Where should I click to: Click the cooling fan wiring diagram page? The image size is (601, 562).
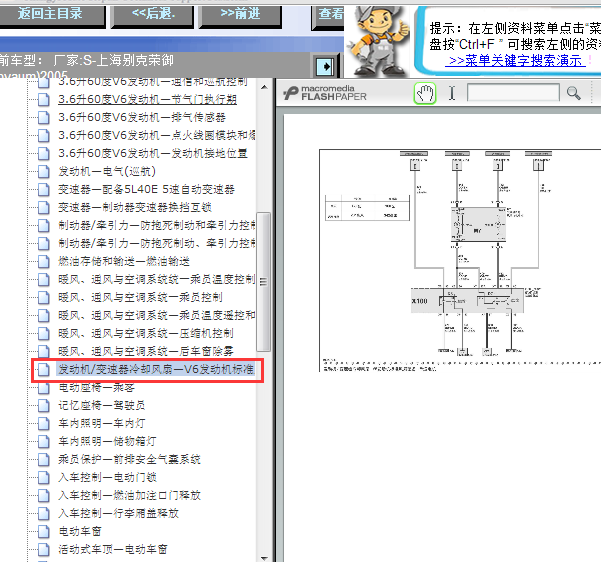460,261
